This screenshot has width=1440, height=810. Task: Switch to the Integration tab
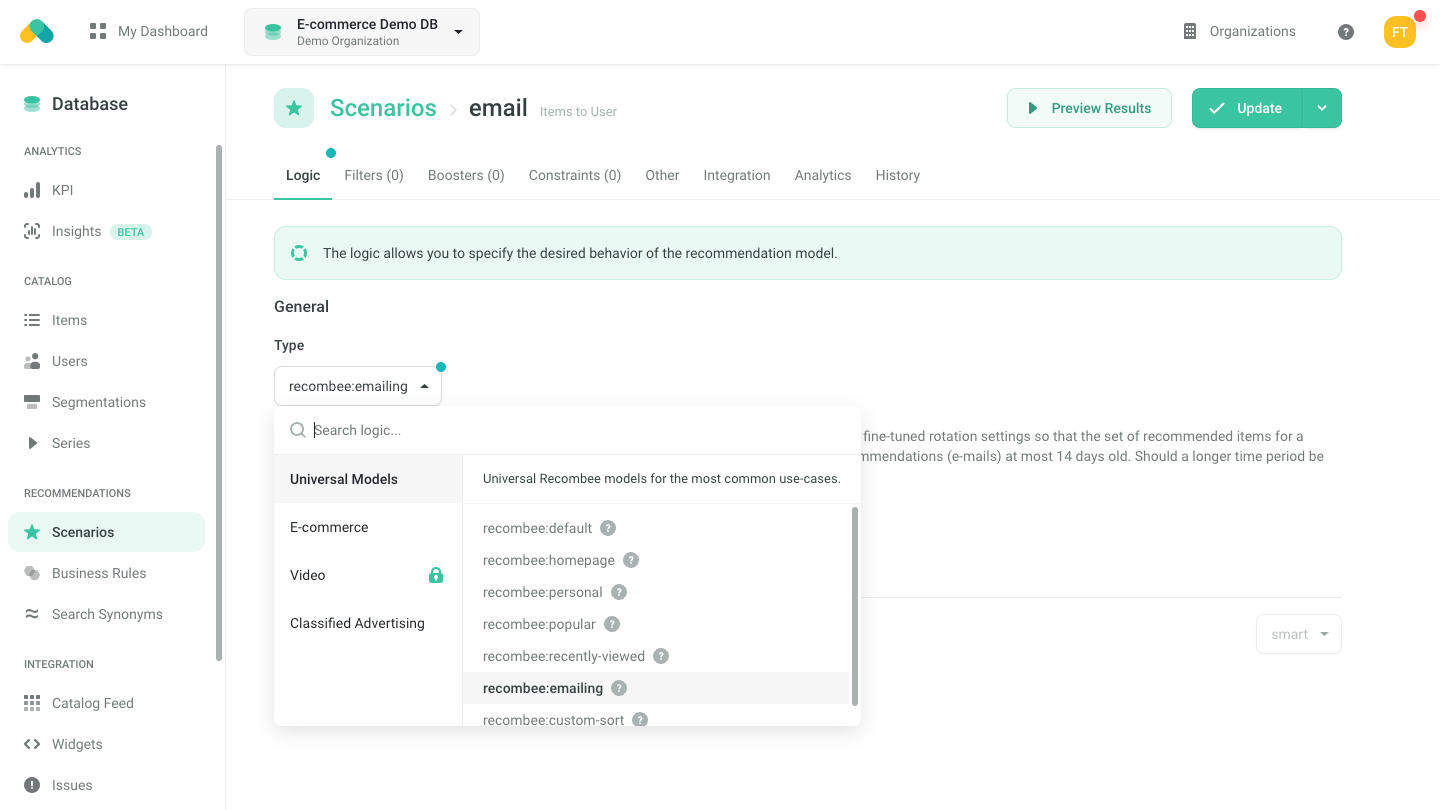point(737,175)
